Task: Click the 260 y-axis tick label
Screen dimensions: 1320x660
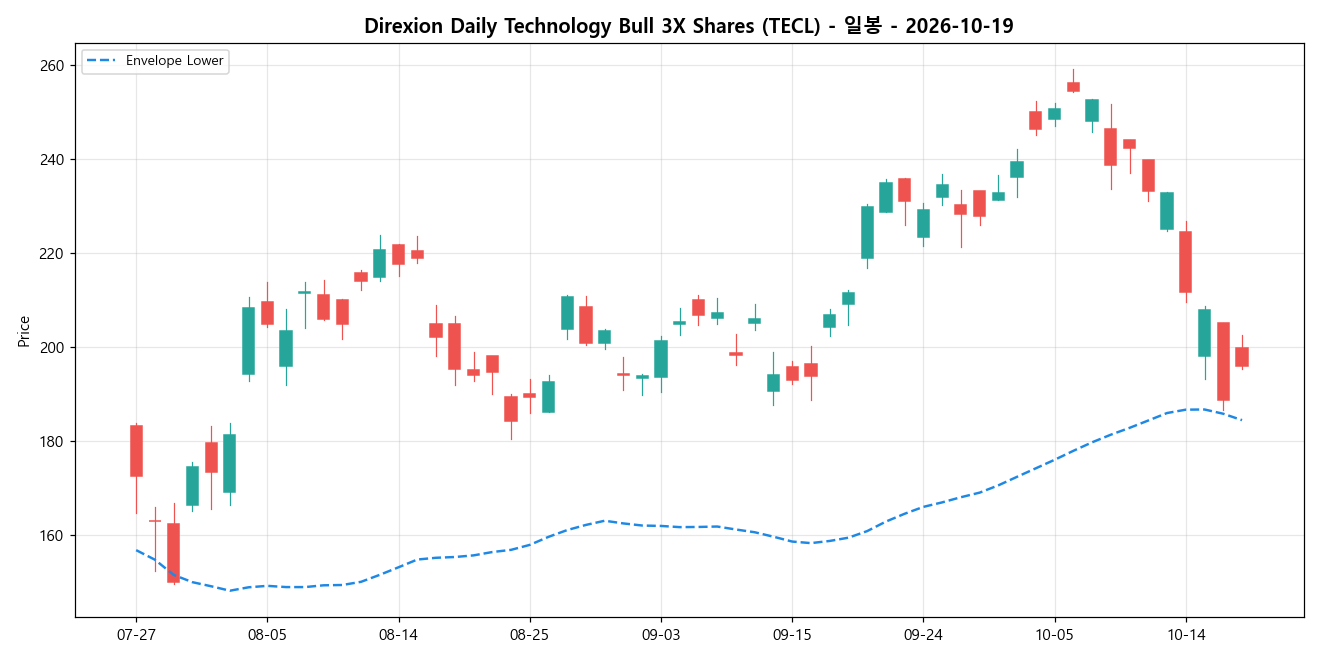Action: coord(52,66)
